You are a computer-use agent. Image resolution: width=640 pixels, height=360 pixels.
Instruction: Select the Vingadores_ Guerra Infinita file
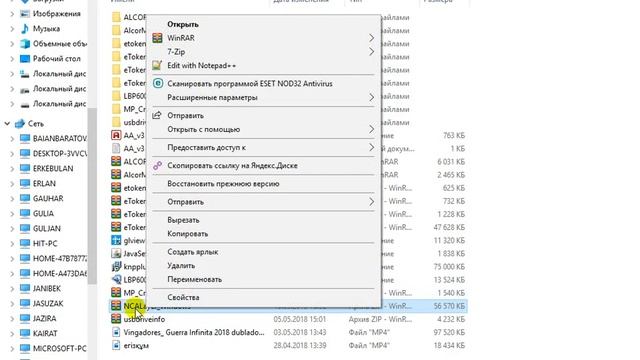coord(194,332)
